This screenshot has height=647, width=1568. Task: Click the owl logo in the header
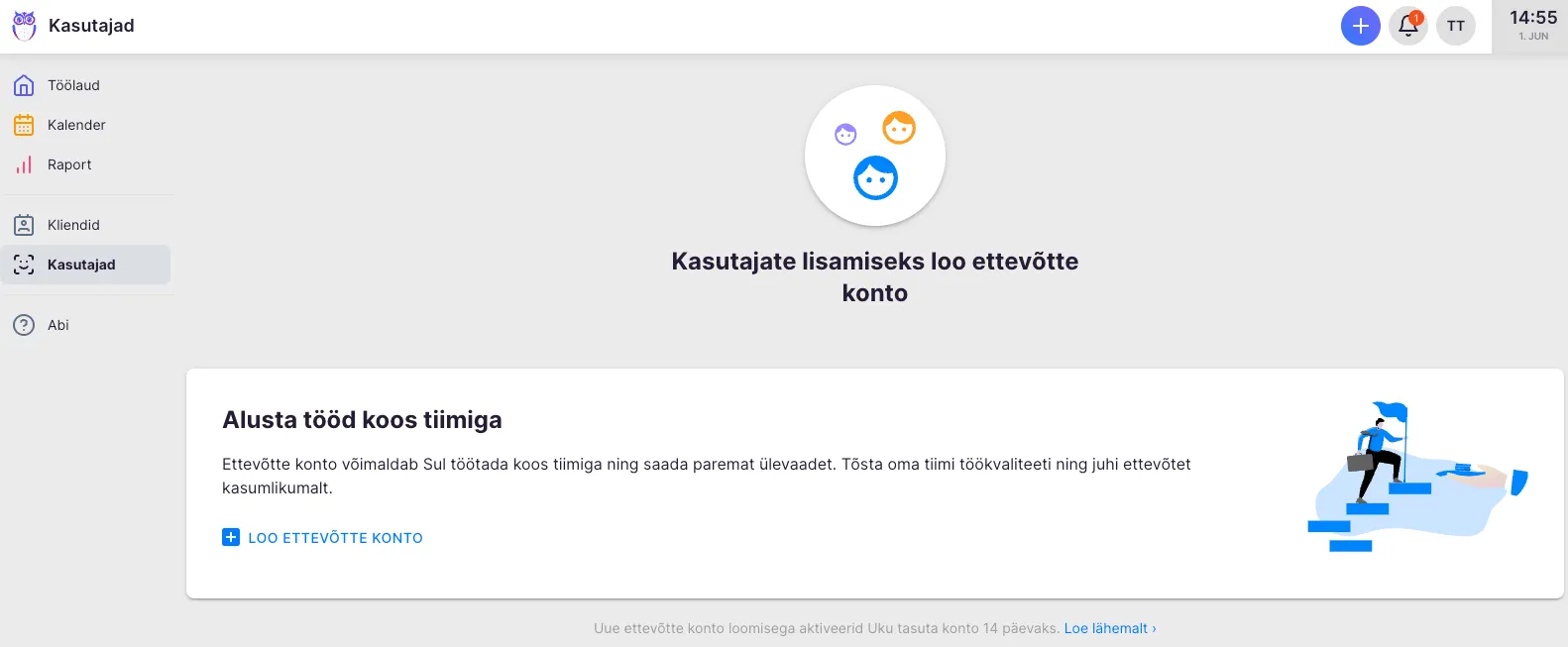coord(24,26)
